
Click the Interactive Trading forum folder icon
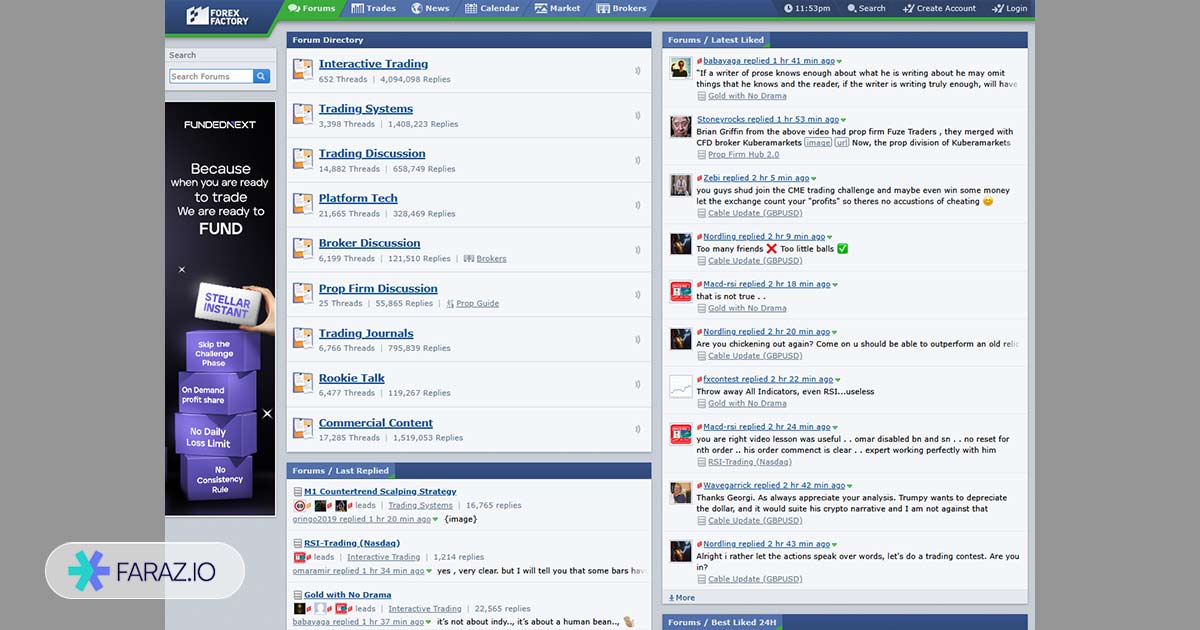303,69
